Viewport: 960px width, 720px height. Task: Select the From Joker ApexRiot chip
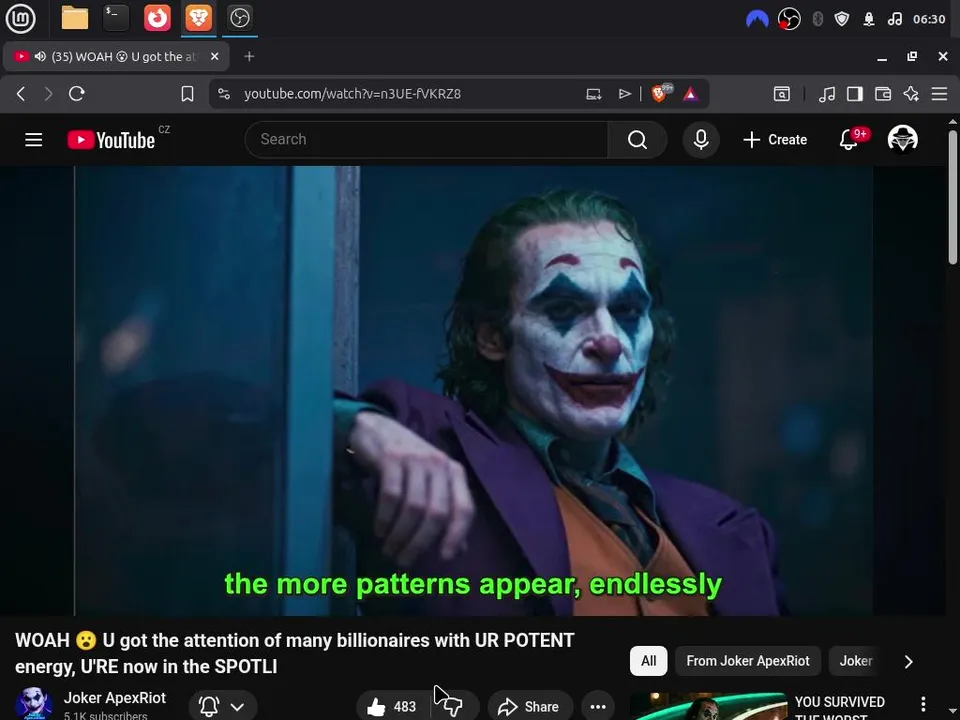point(748,661)
